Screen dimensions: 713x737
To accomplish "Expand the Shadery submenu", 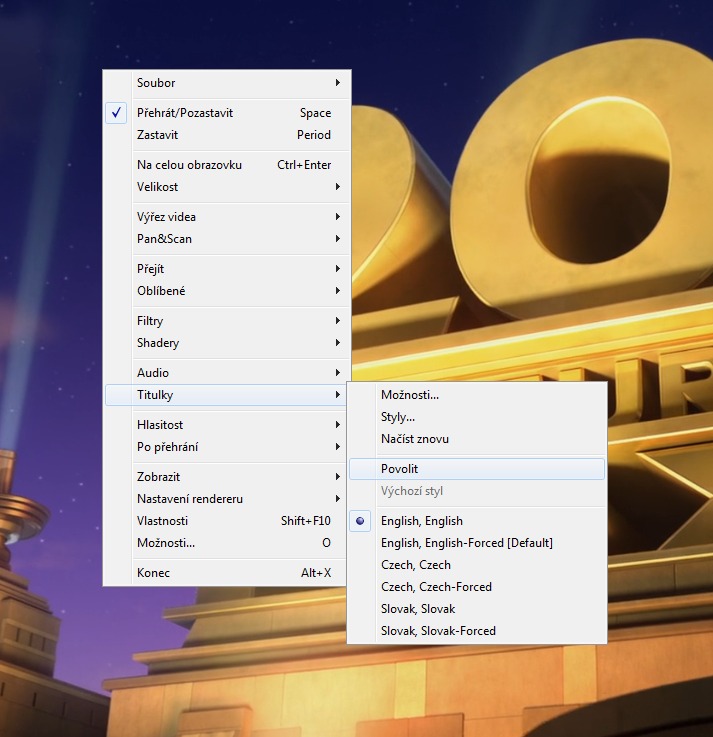I will [227, 343].
